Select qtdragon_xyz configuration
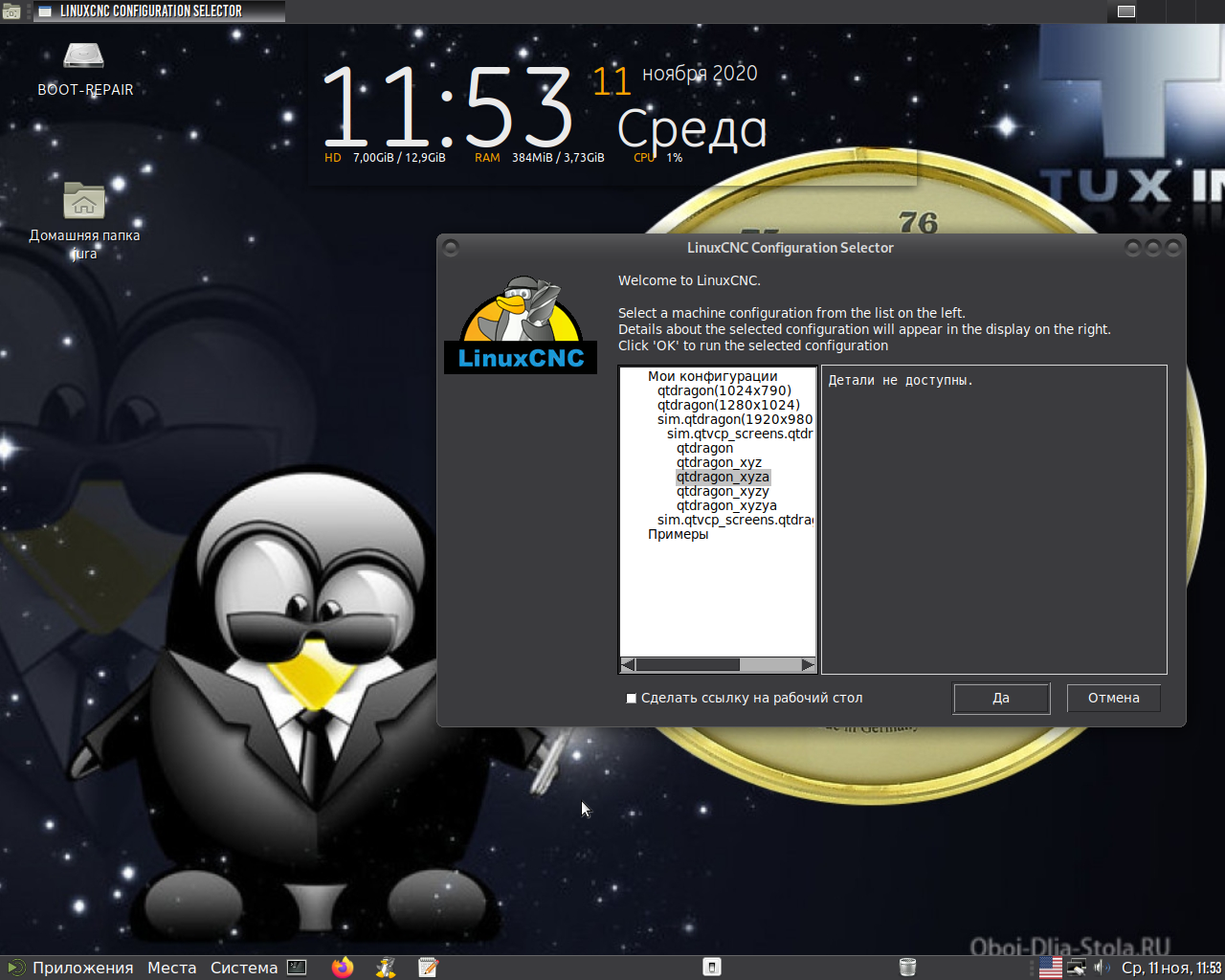 tap(719, 462)
